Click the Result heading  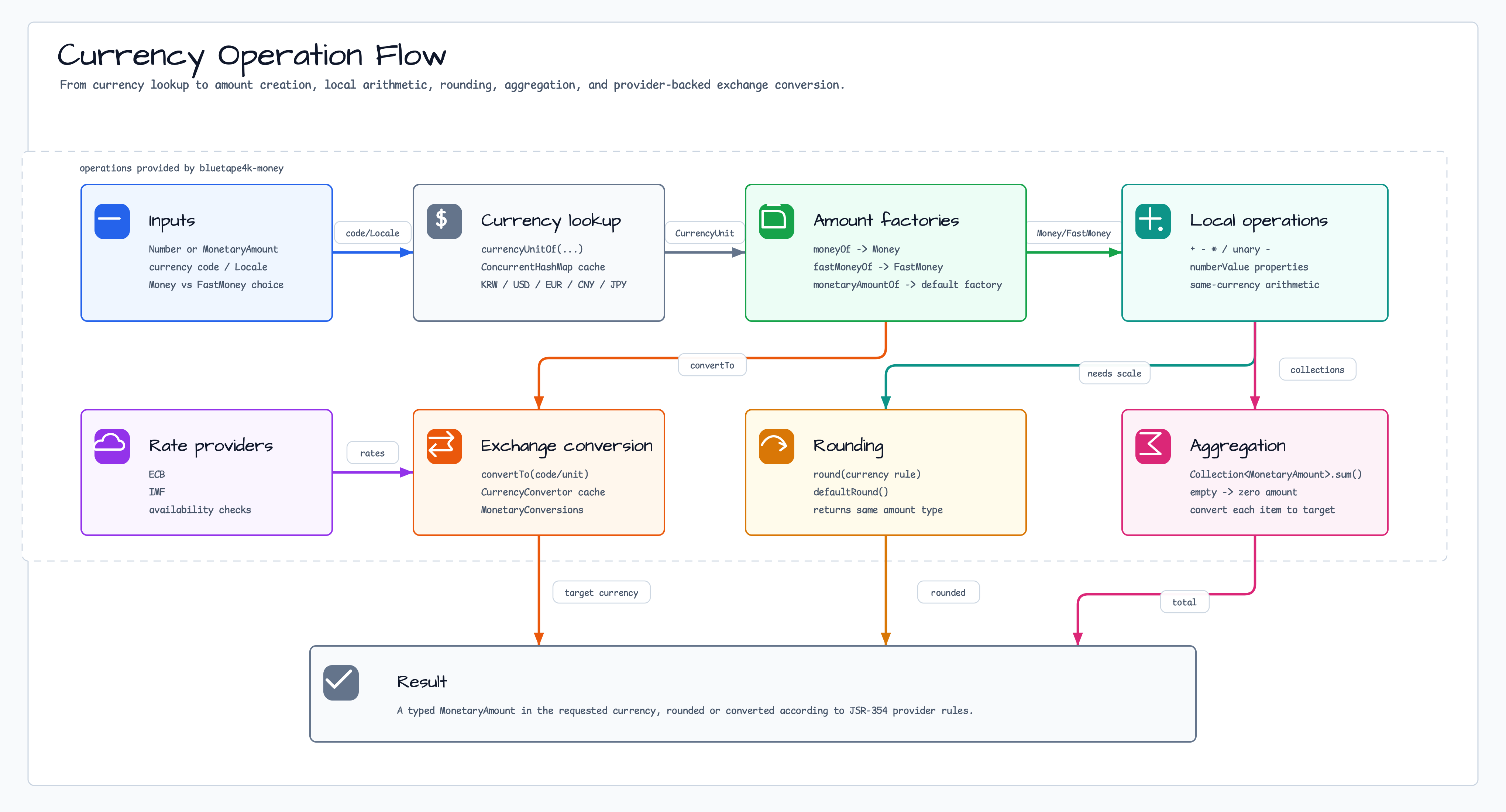click(x=422, y=682)
